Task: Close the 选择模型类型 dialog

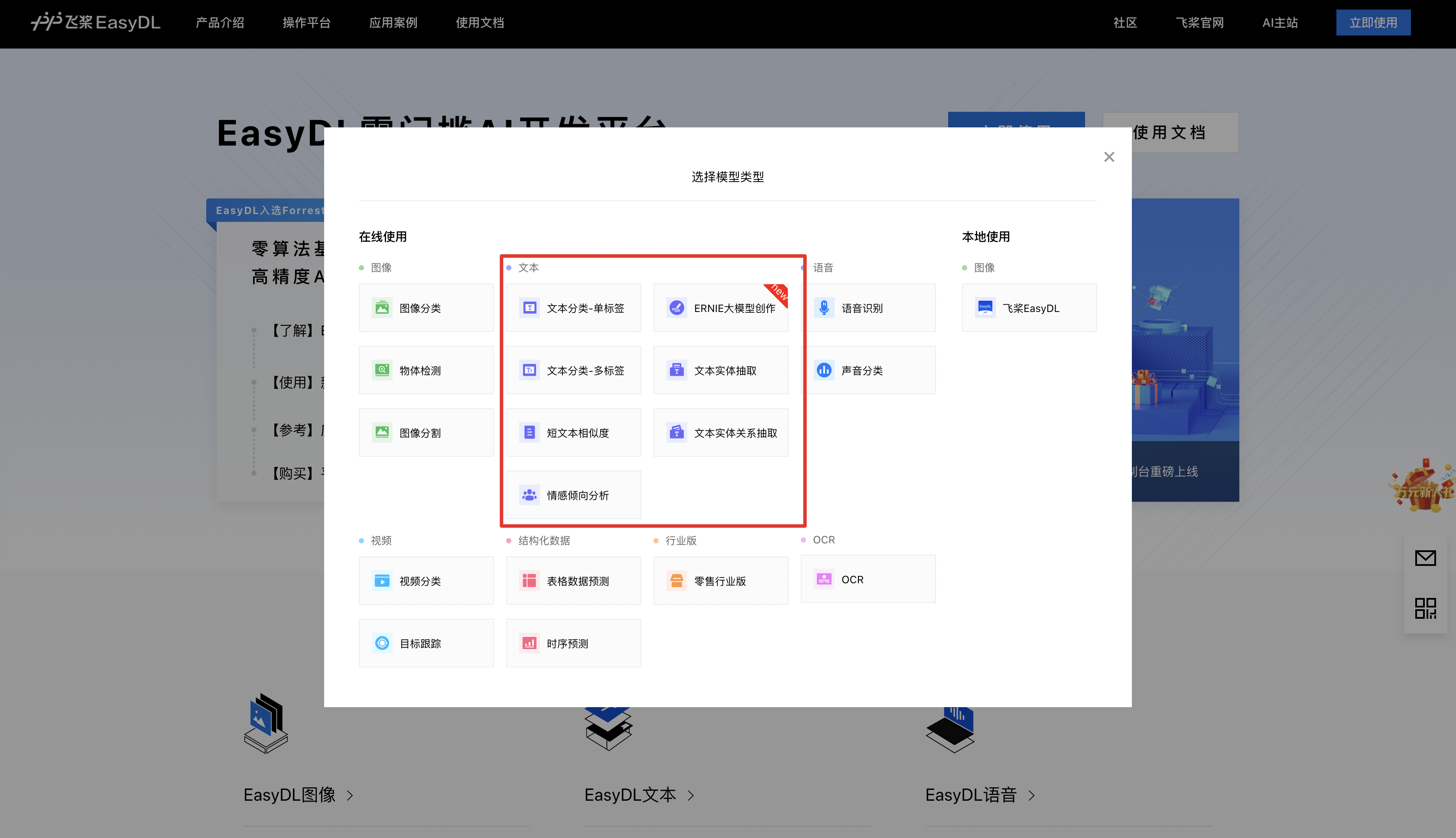Action: click(1109, 157)
